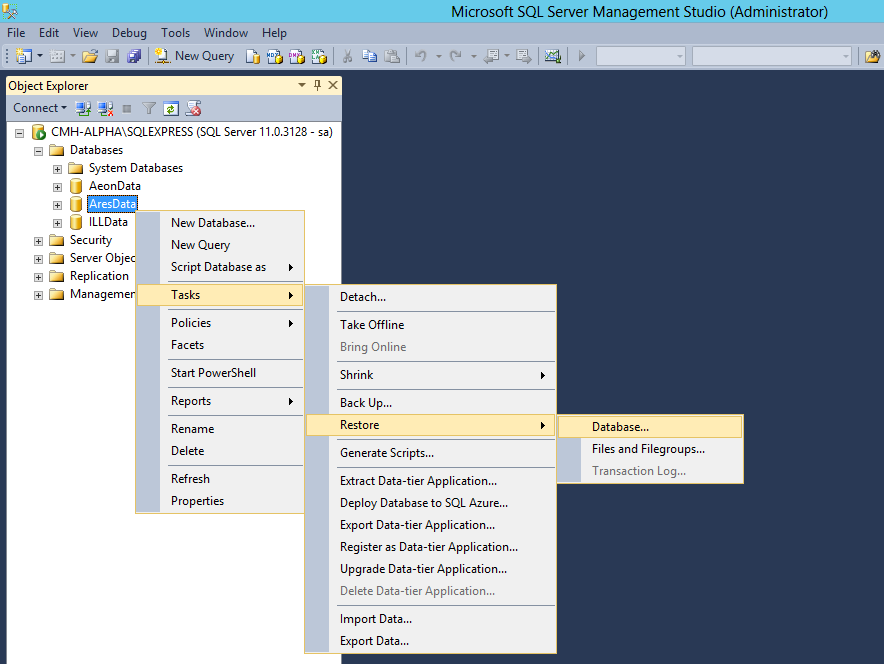Collapse the Databases folder
Screen dimensions: 884x664
tap(38, 150)
